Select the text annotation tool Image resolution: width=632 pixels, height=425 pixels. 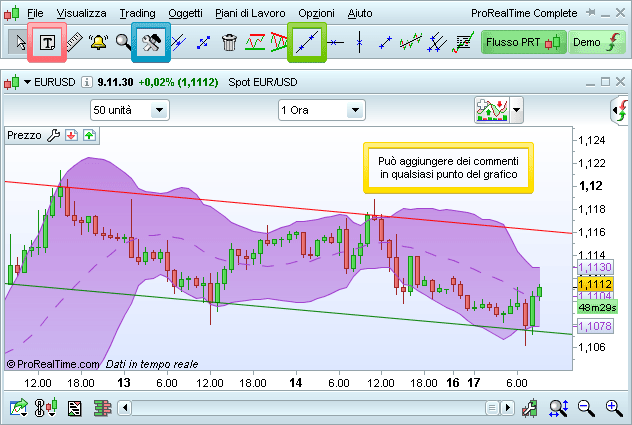pos(47,42)
